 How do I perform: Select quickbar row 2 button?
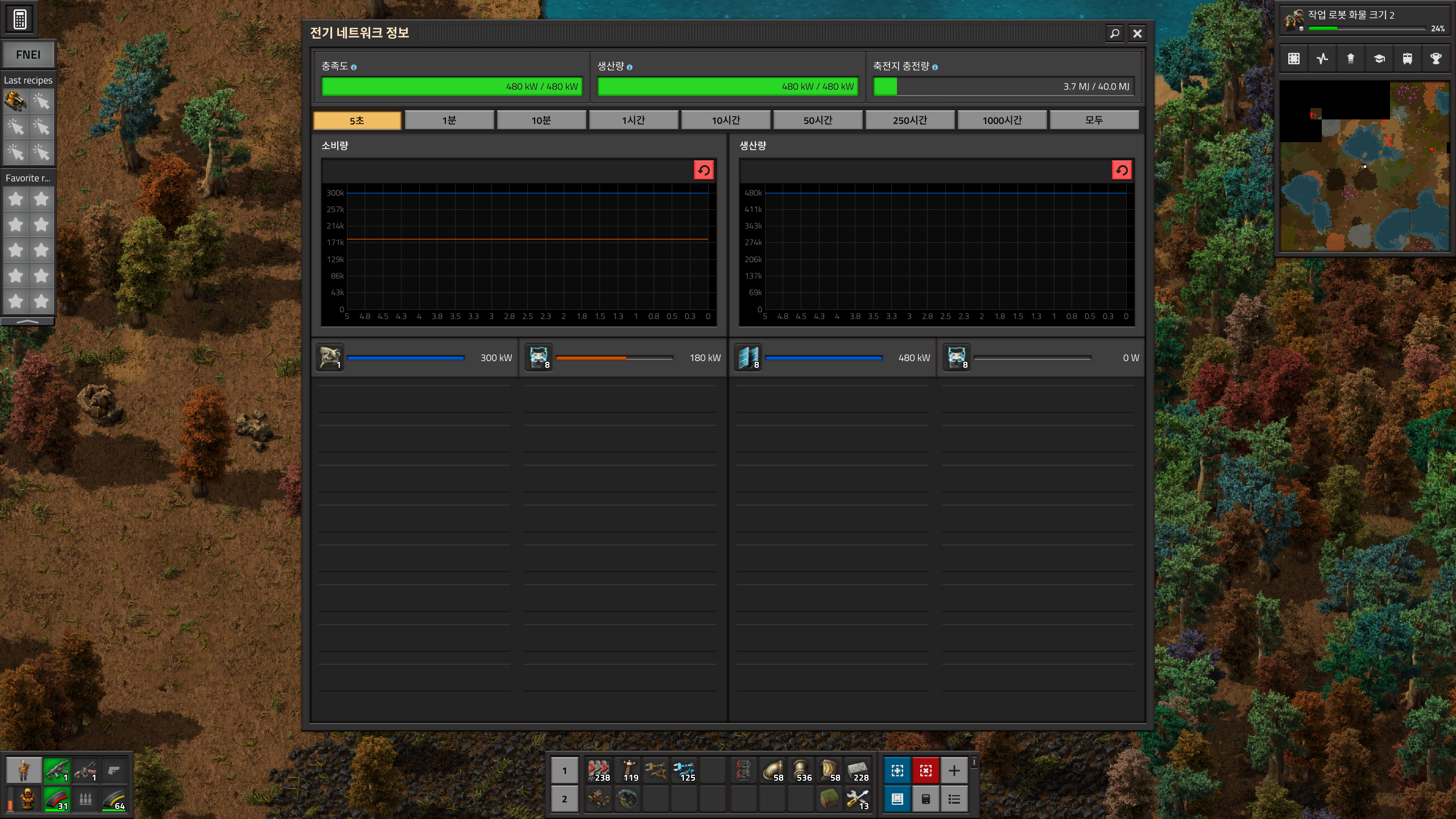point(564,799)
